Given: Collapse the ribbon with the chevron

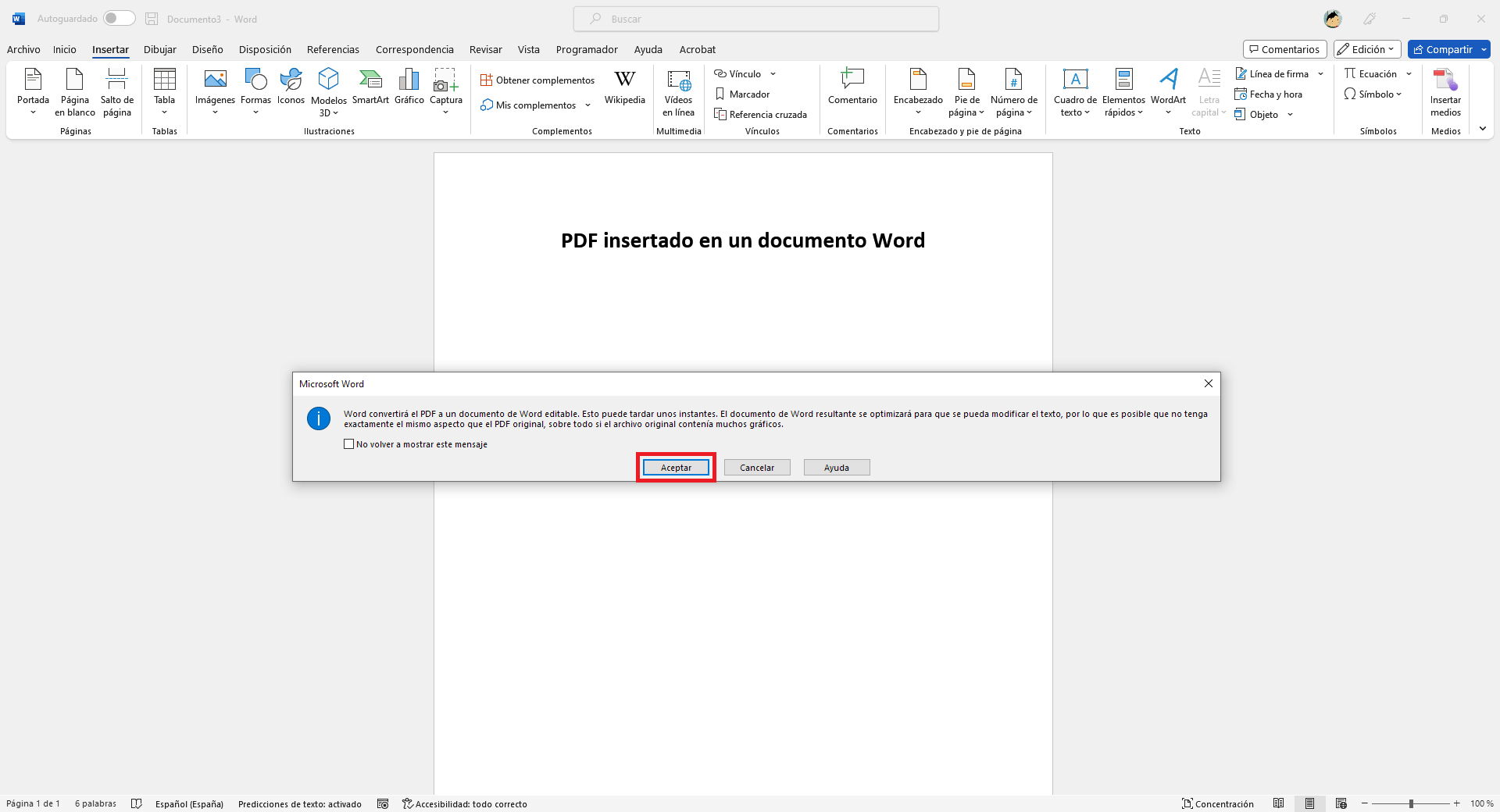Looking at the screenshot, I should point(1483,129).
